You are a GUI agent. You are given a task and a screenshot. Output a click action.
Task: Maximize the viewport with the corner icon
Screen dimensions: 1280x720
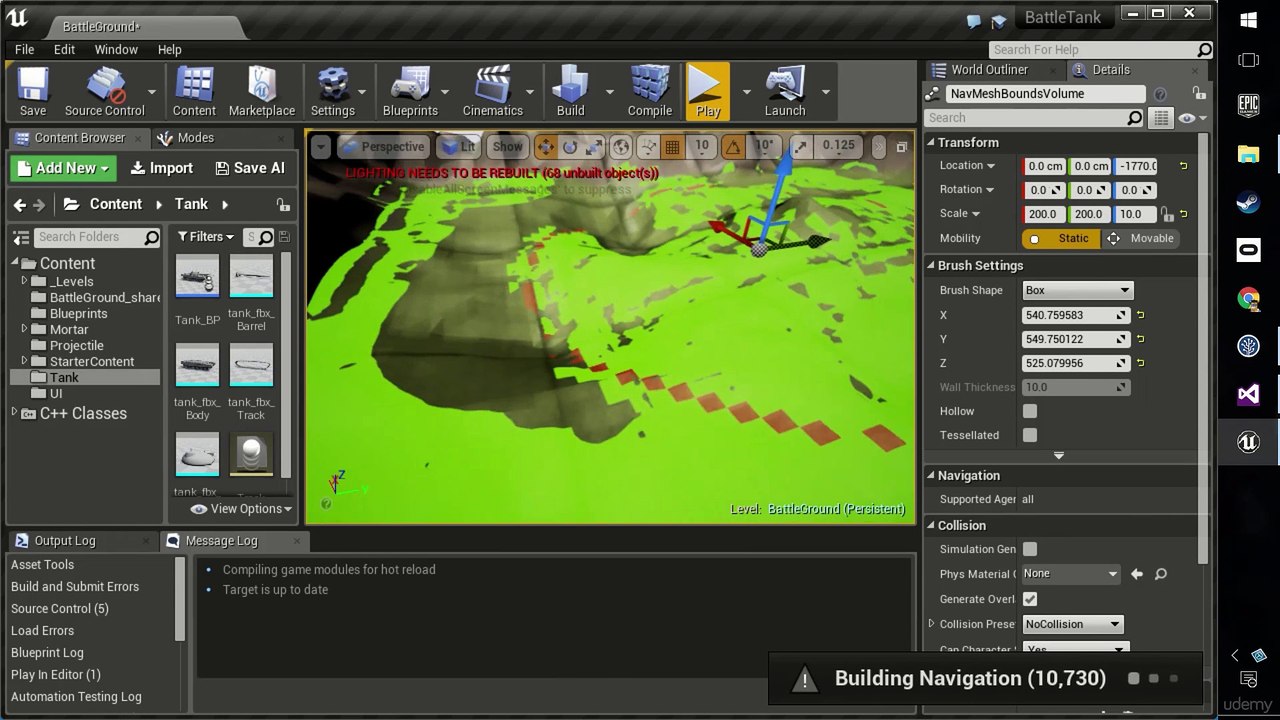[901, 147]
